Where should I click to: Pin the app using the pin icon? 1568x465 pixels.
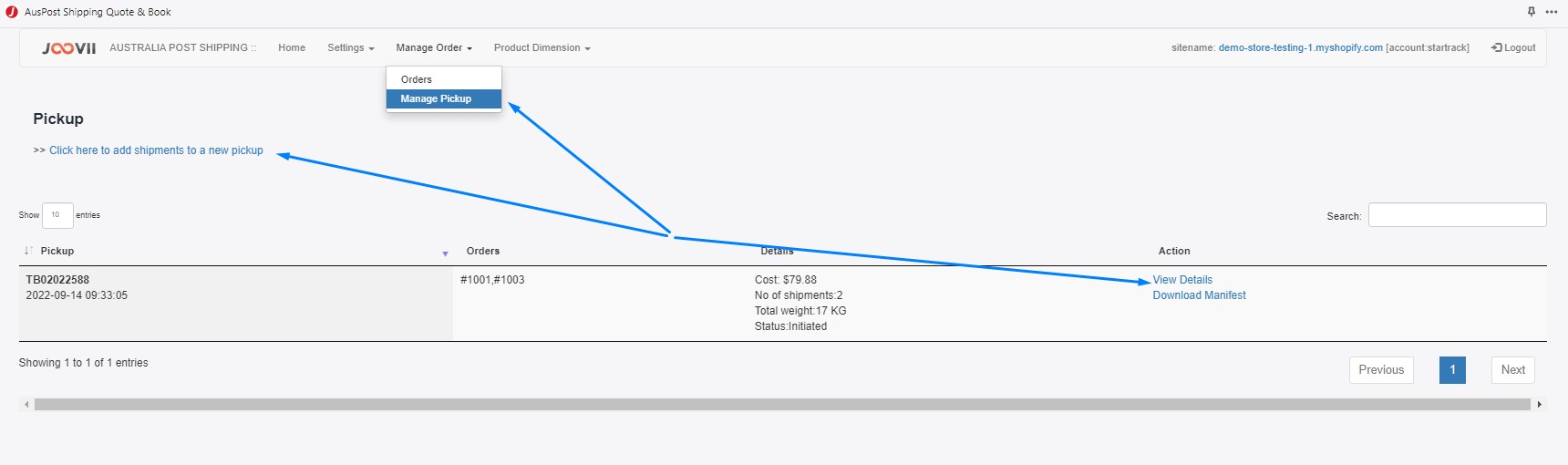[x=1532, y=12]
